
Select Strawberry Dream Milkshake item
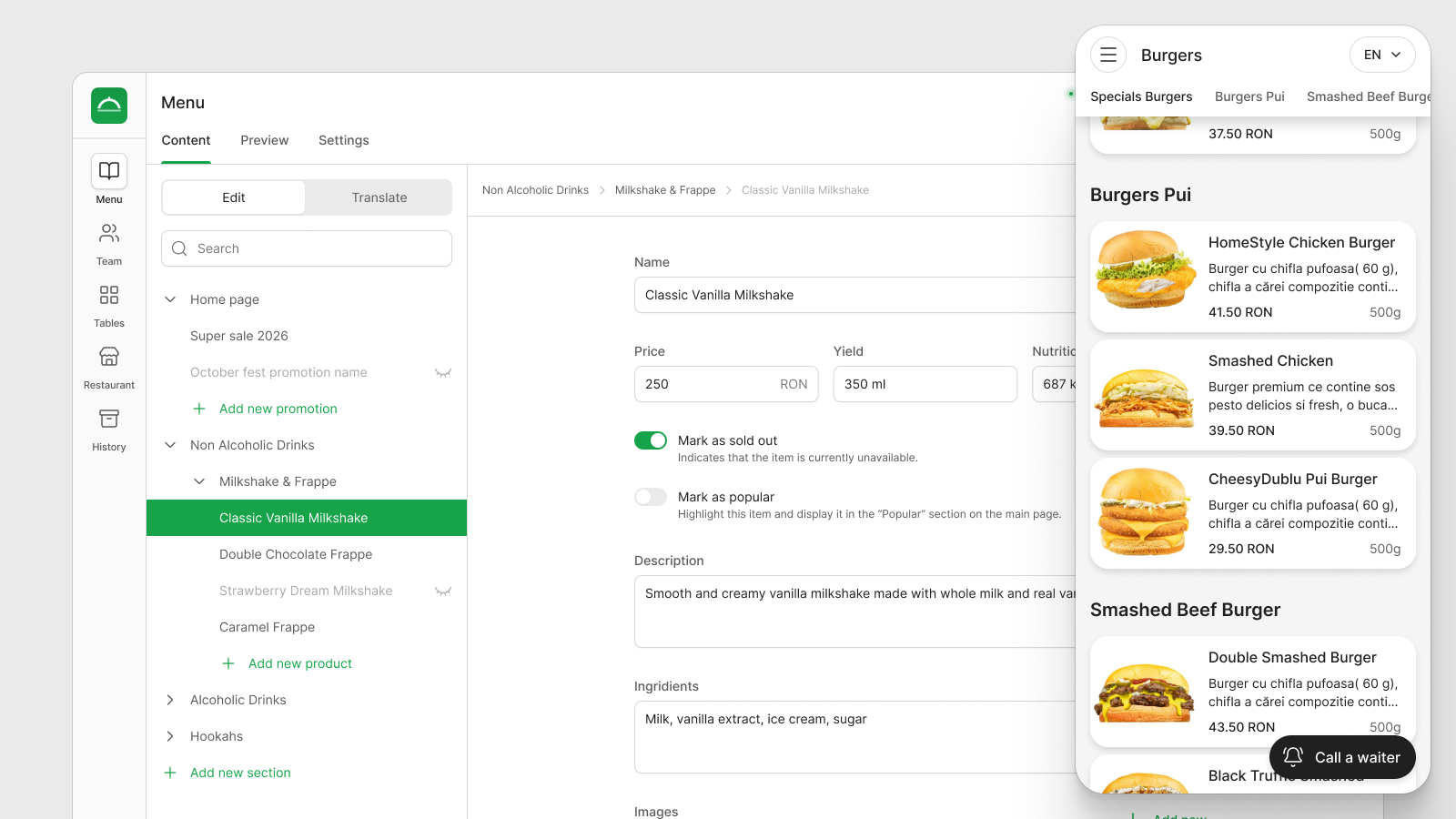coord(306,591)
